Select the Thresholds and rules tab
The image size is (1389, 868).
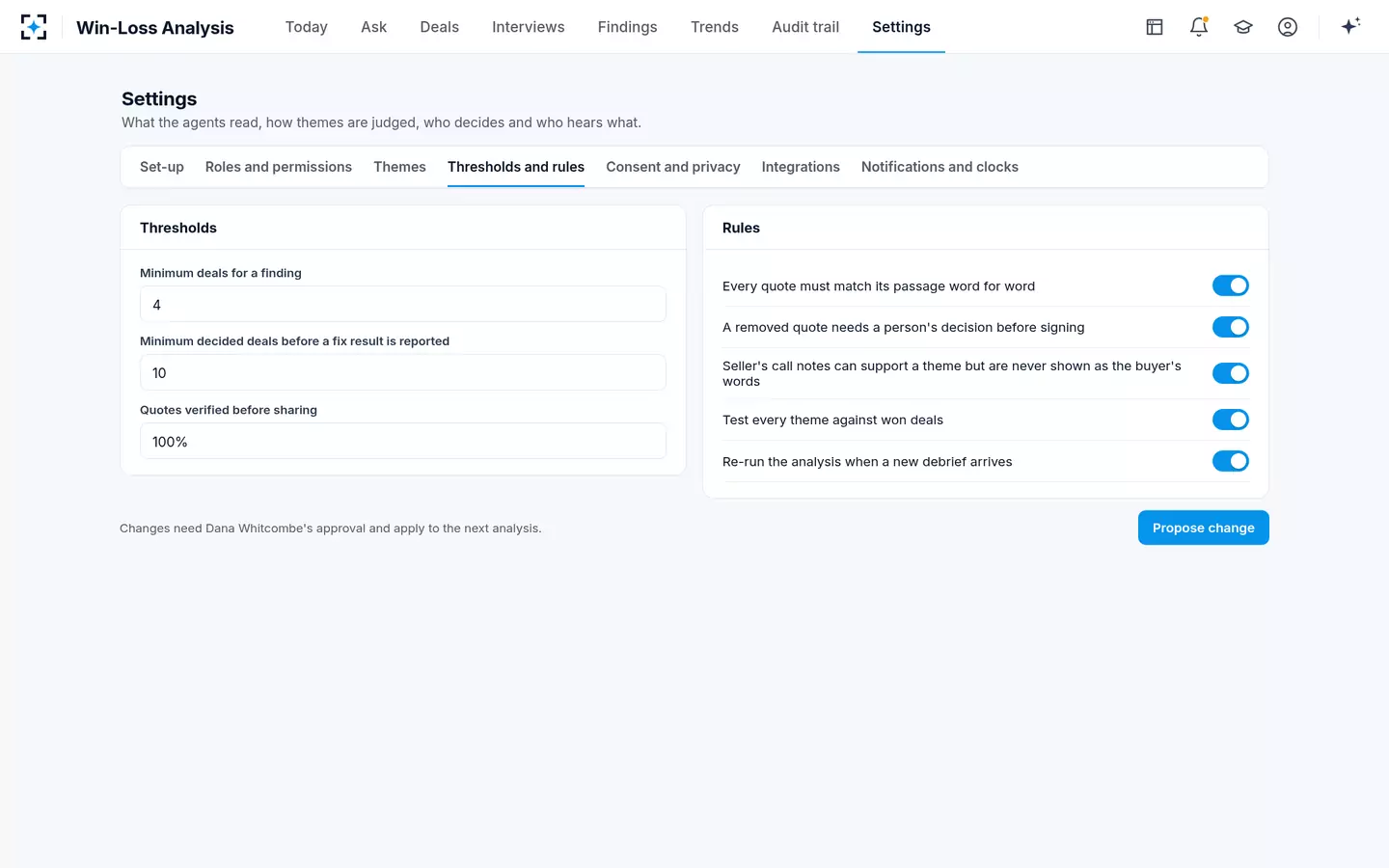click(x=516, y=167)
